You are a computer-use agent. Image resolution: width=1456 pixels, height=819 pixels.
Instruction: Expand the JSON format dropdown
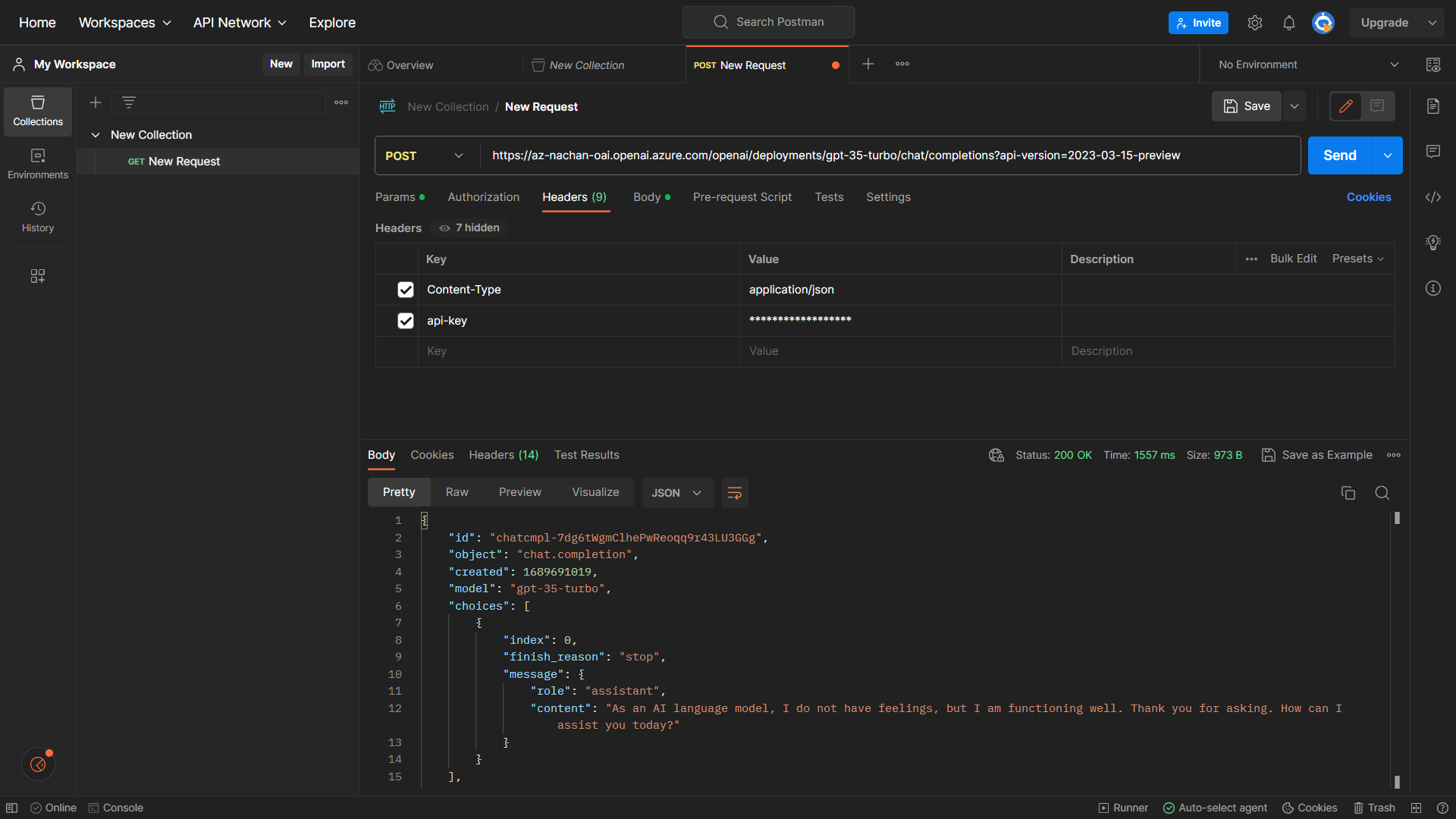tap(676, 493)
